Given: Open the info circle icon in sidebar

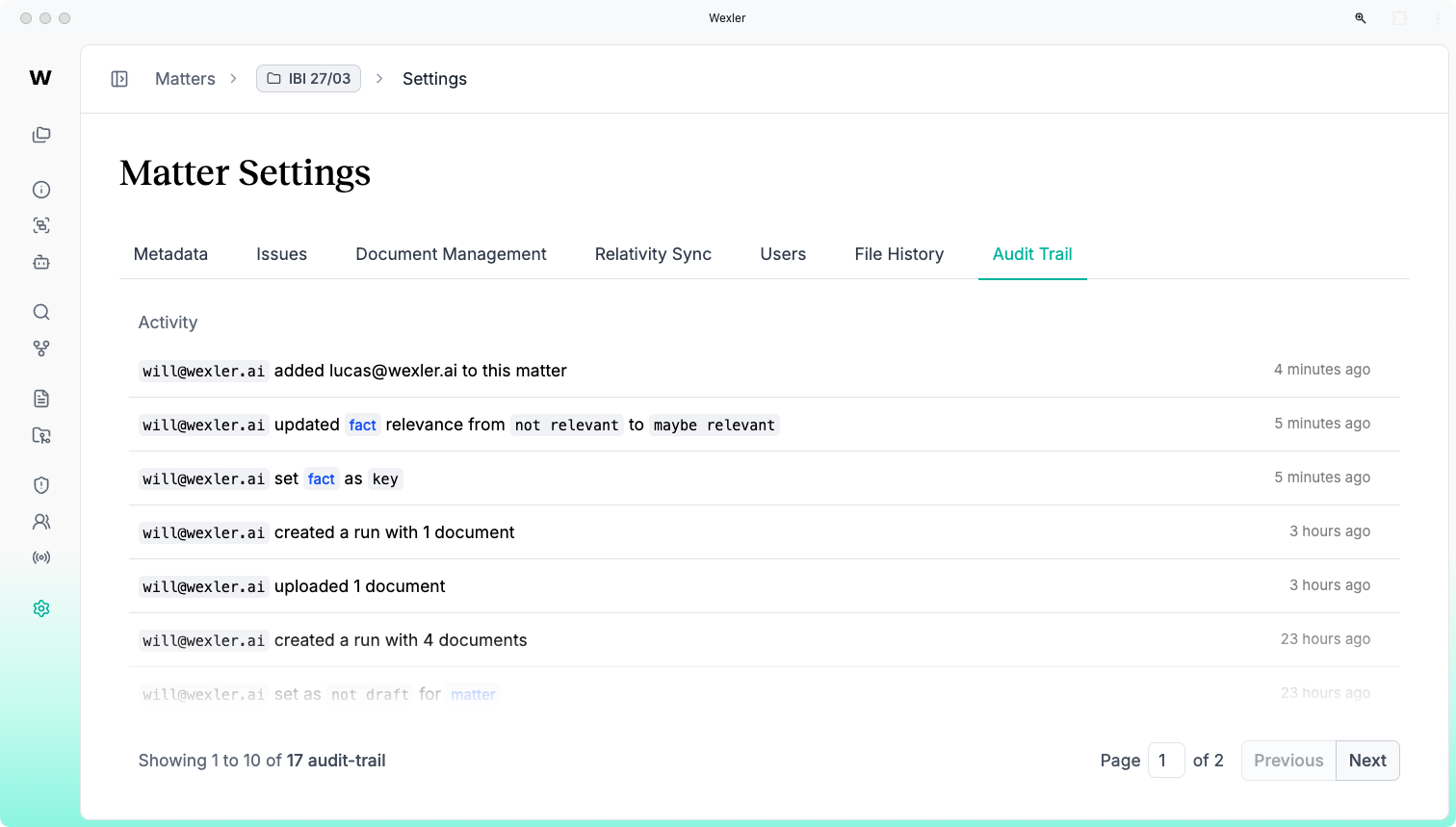Looking at the screenshot, I should coord(41,190).
